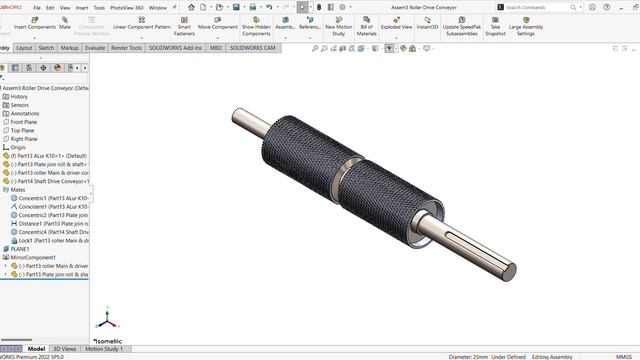Switch to the Evaluate ribbon tab
This screenshot has height=360, width=640.
[x=95, y=48]
